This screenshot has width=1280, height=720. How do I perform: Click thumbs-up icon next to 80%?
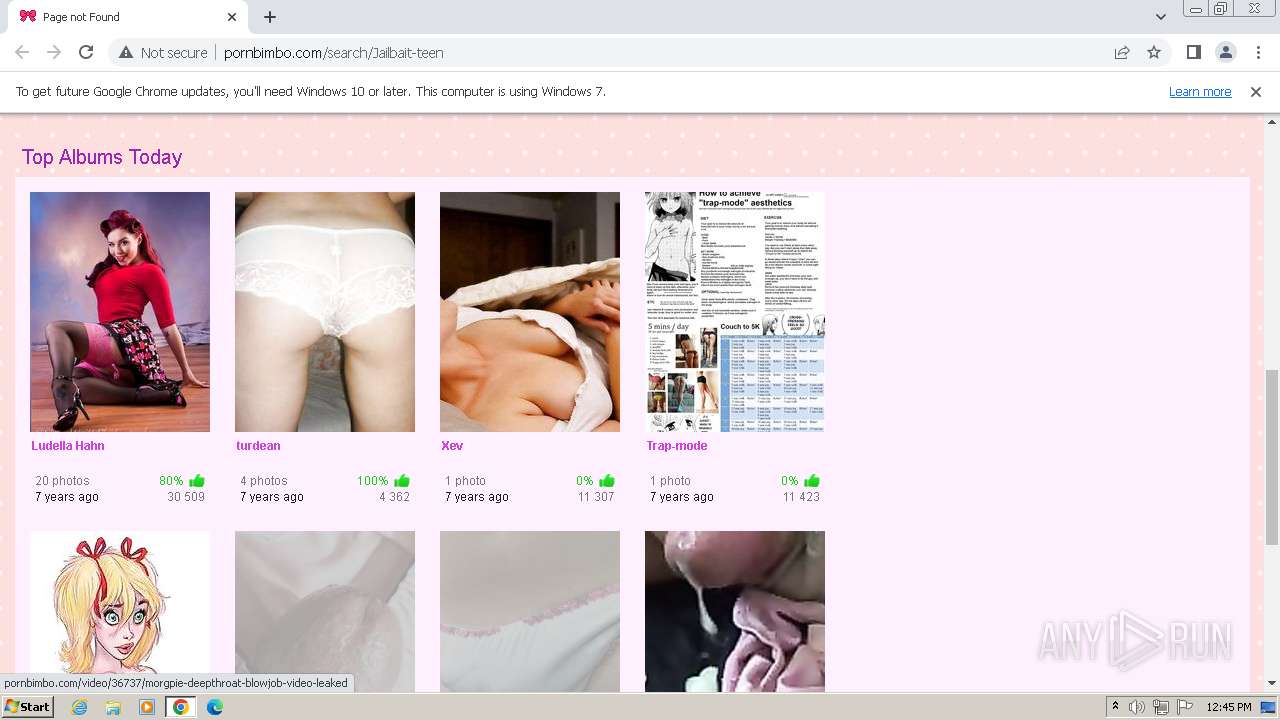coord(197,481)
